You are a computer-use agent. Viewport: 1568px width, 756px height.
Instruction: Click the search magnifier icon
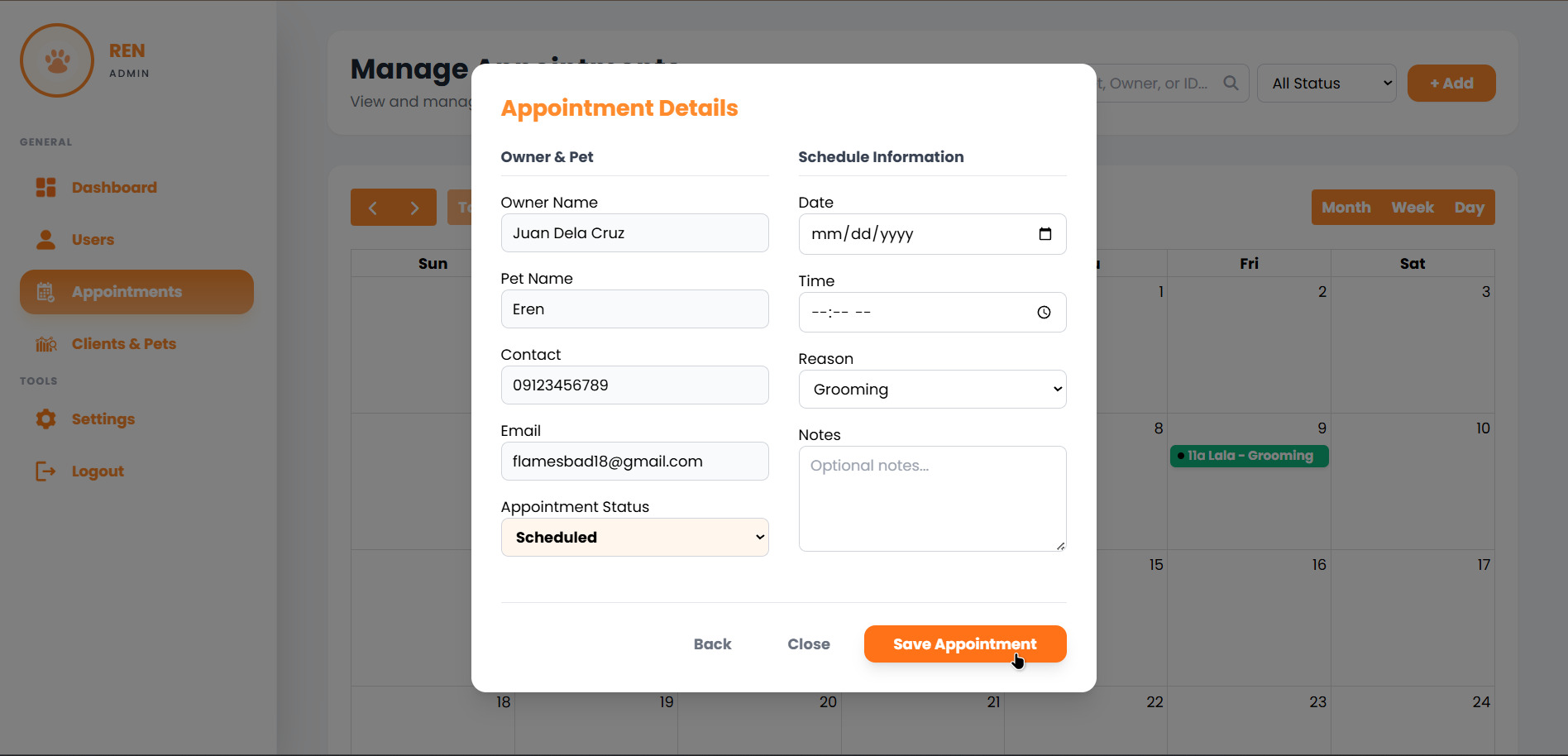(x=1231, y=84)
